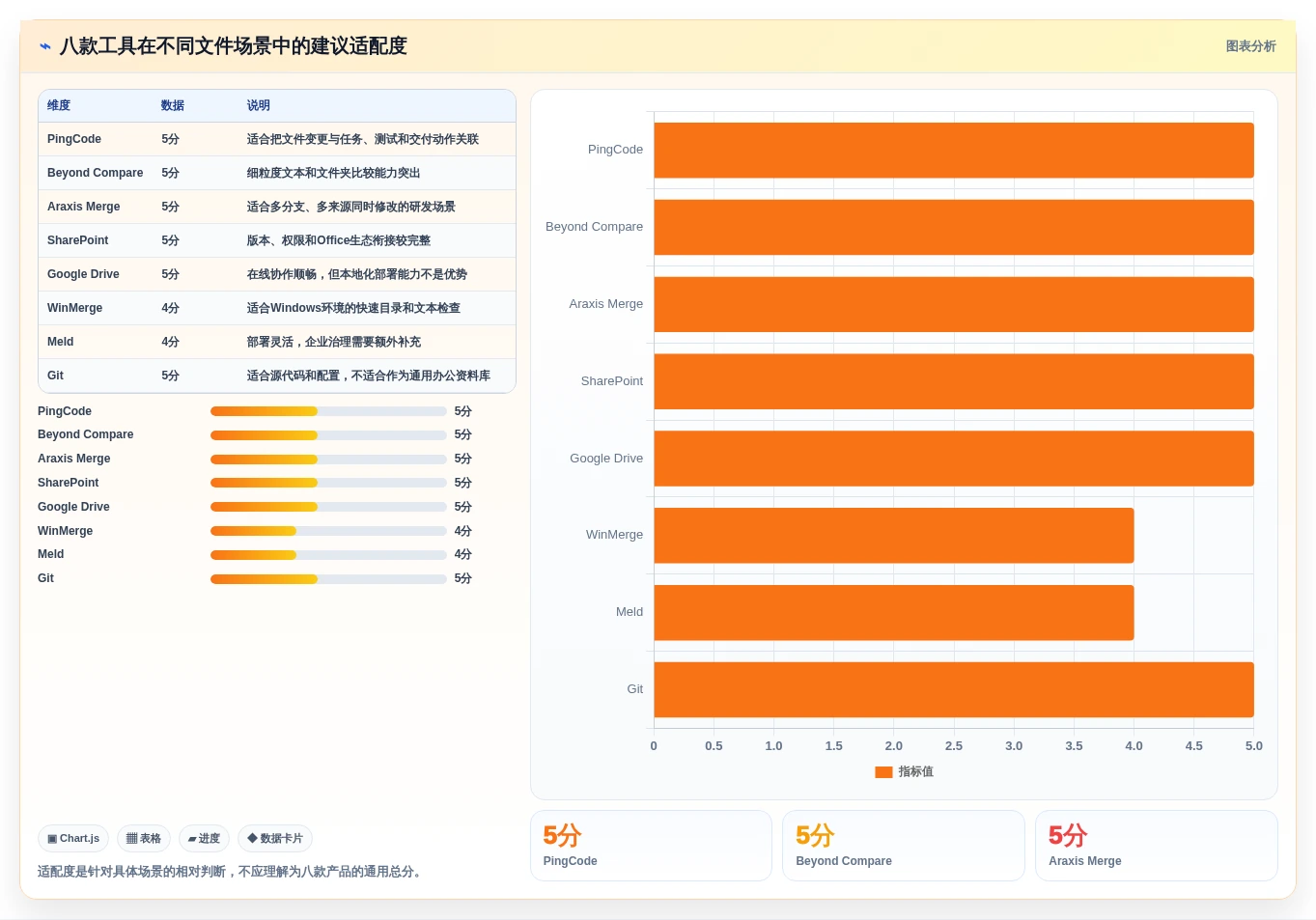Click the 表格 tag chip
The width and height of the screenshot is (1316, 920).
tap(144, 839)
